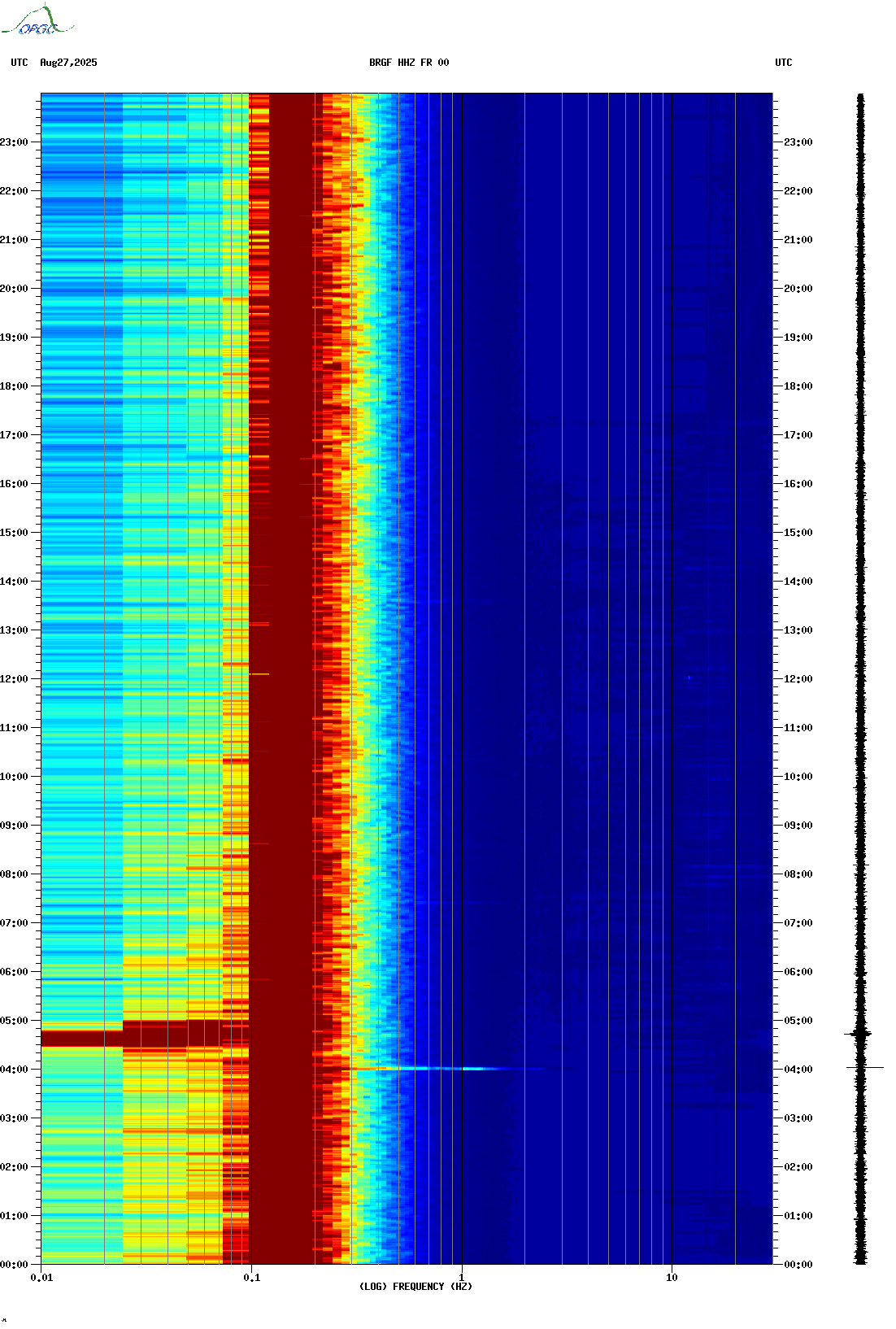The image size is (896, 1329).
Task: Click the 1 Hz frequency axis label
Action: pyautogui.click(x=462, y=1278)
